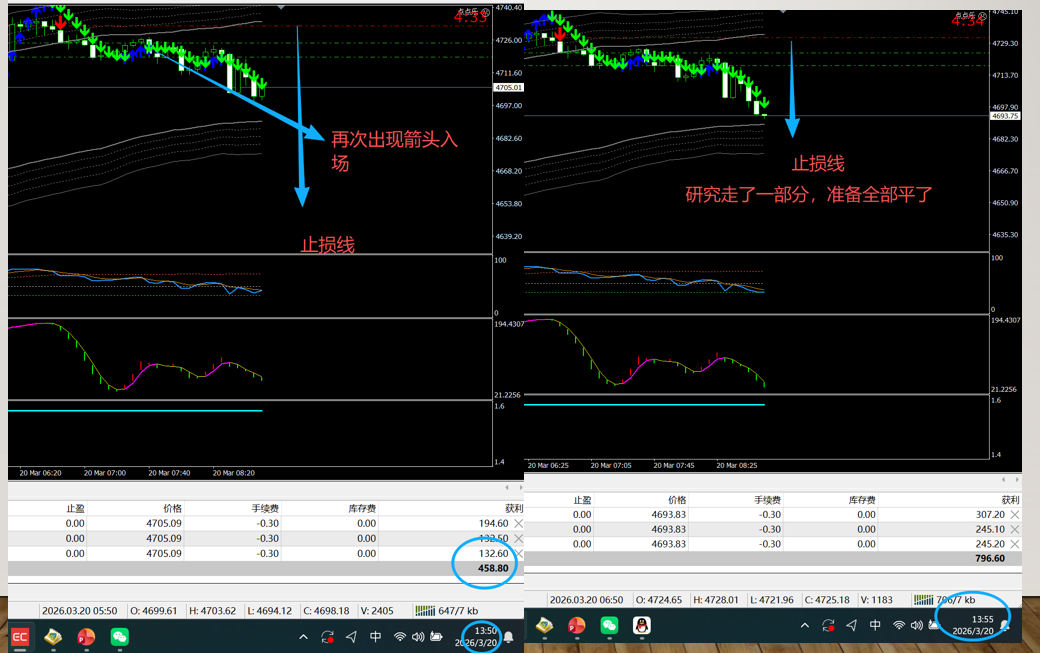Open Wi-Fi settings in the right tray
The width and height of the screenshot is (1040, 653).
click(x=899, y=625)
